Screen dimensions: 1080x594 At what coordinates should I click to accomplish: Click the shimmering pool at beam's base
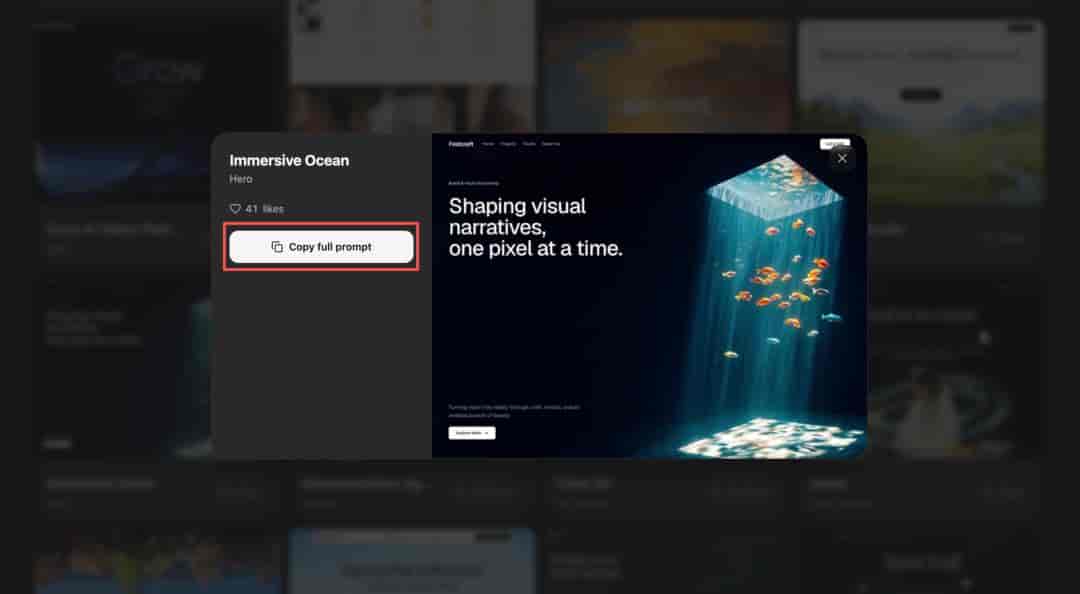click(x=770, y=438)
